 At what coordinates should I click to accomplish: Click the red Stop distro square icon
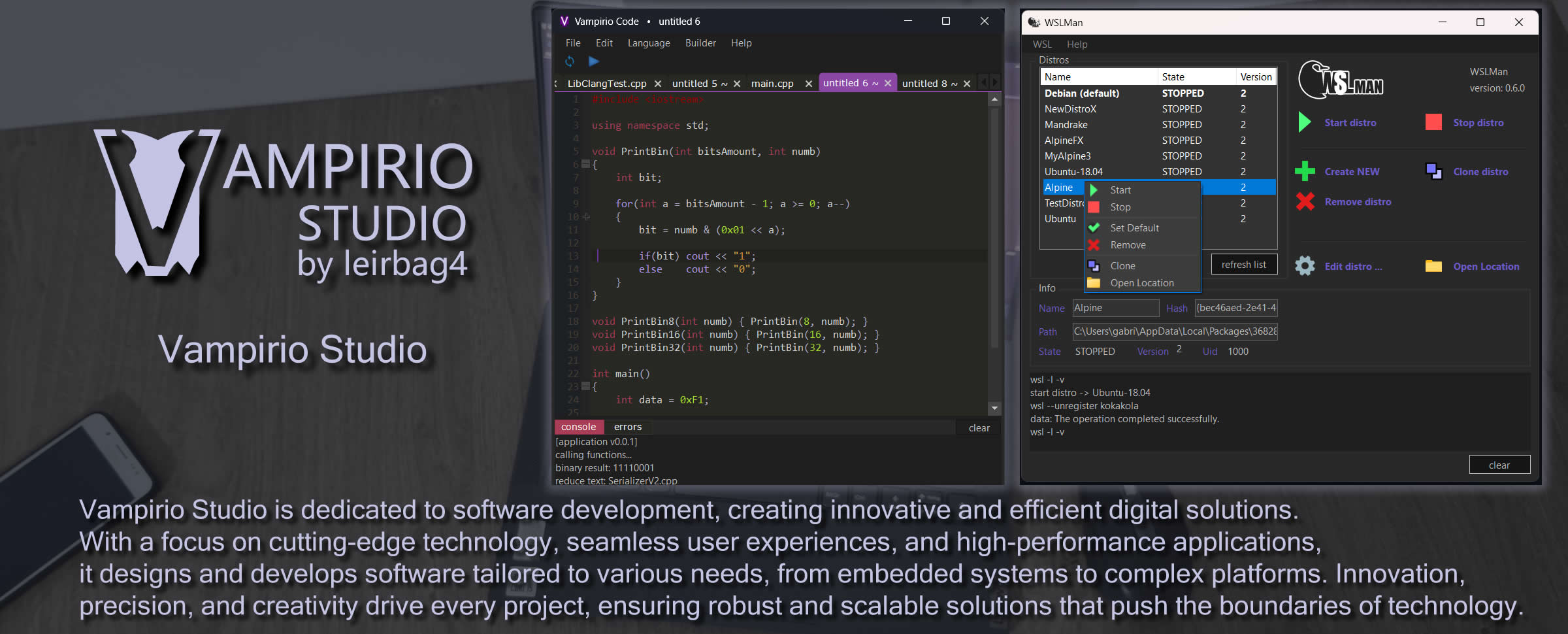1433,122
